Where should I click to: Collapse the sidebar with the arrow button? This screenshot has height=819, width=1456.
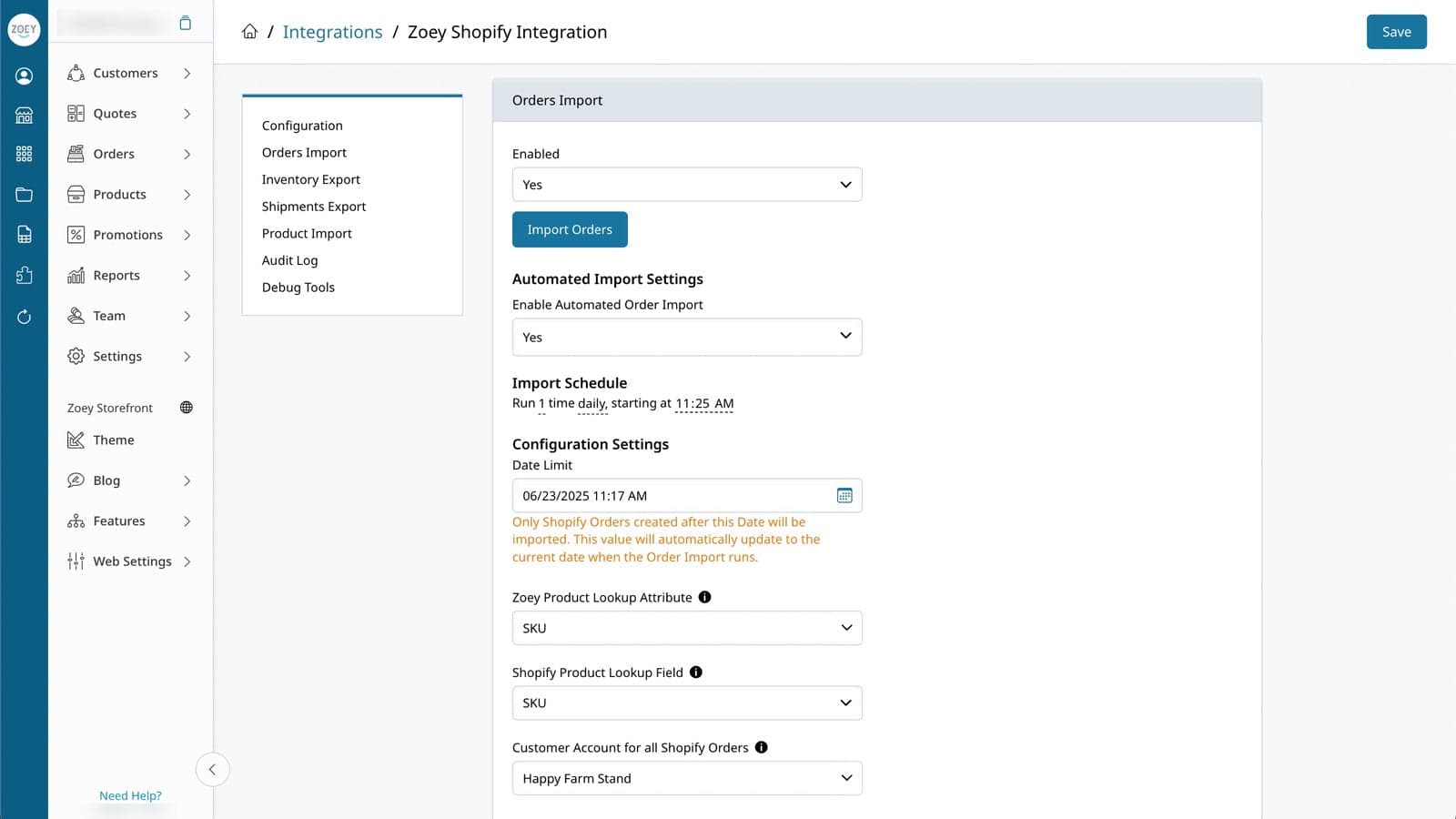pyautogui.click(x=212, y=770)
